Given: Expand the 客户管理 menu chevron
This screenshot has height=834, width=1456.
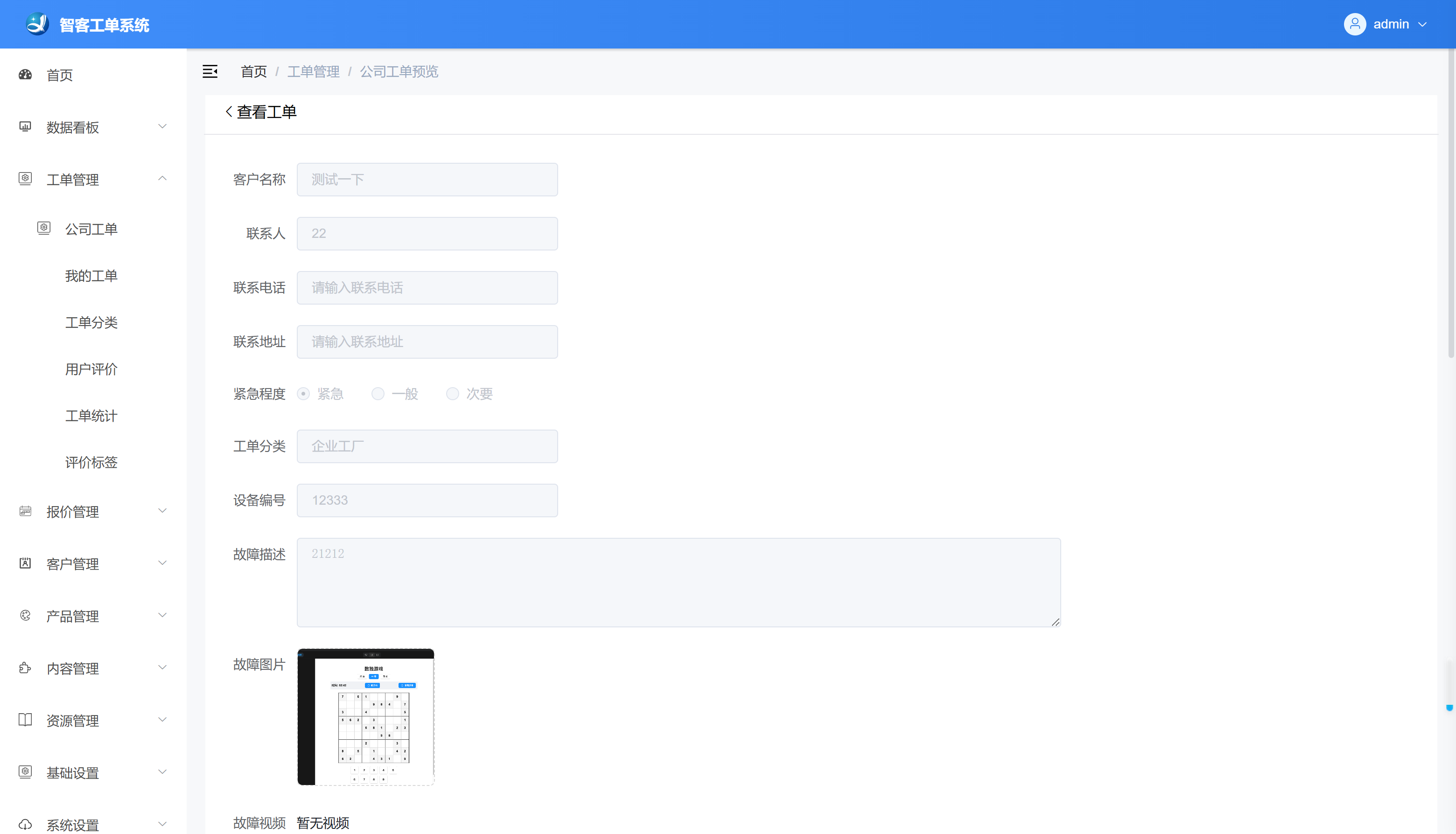Looking at the screenshot, I should (x=162, y=563).
